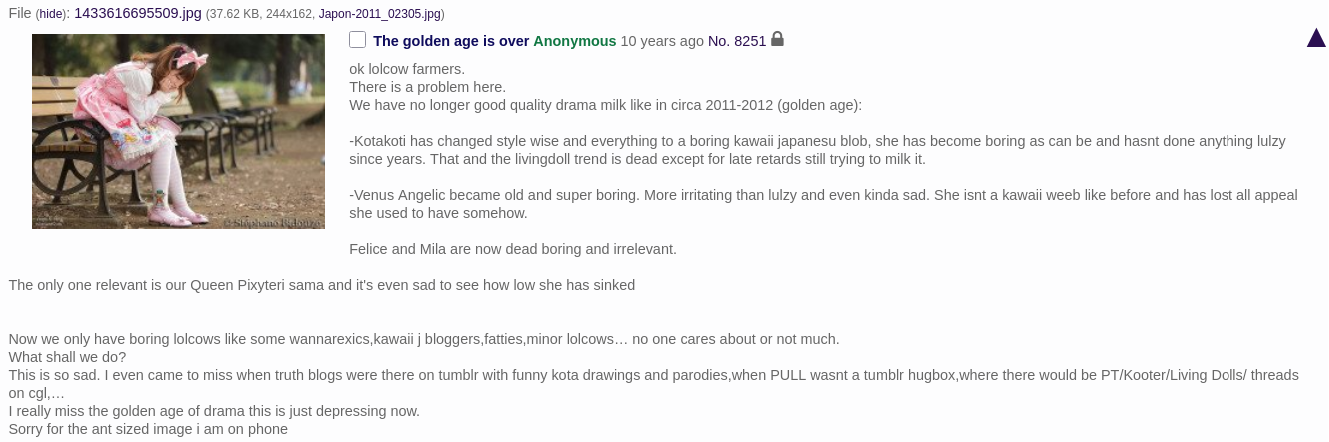Image resolution: width=1329 pixels, height=442 pixels.
Task: Click the Felice and Mila sentence
Action: point(513,249)
